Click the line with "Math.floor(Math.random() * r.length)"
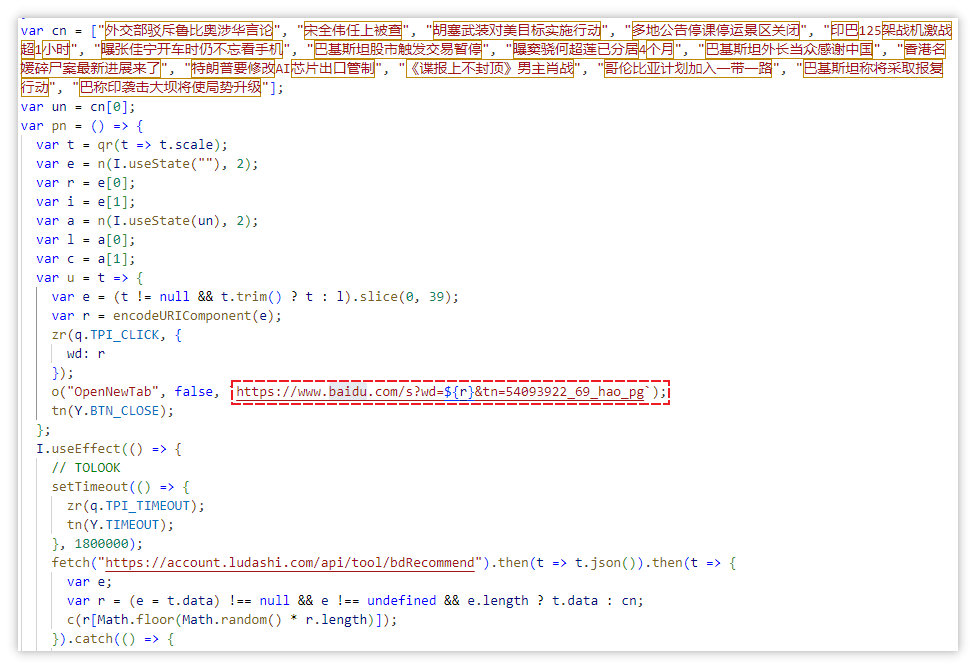Image resolution: width=976 pixels, height=669 pixels. click(x=232, y=619)
